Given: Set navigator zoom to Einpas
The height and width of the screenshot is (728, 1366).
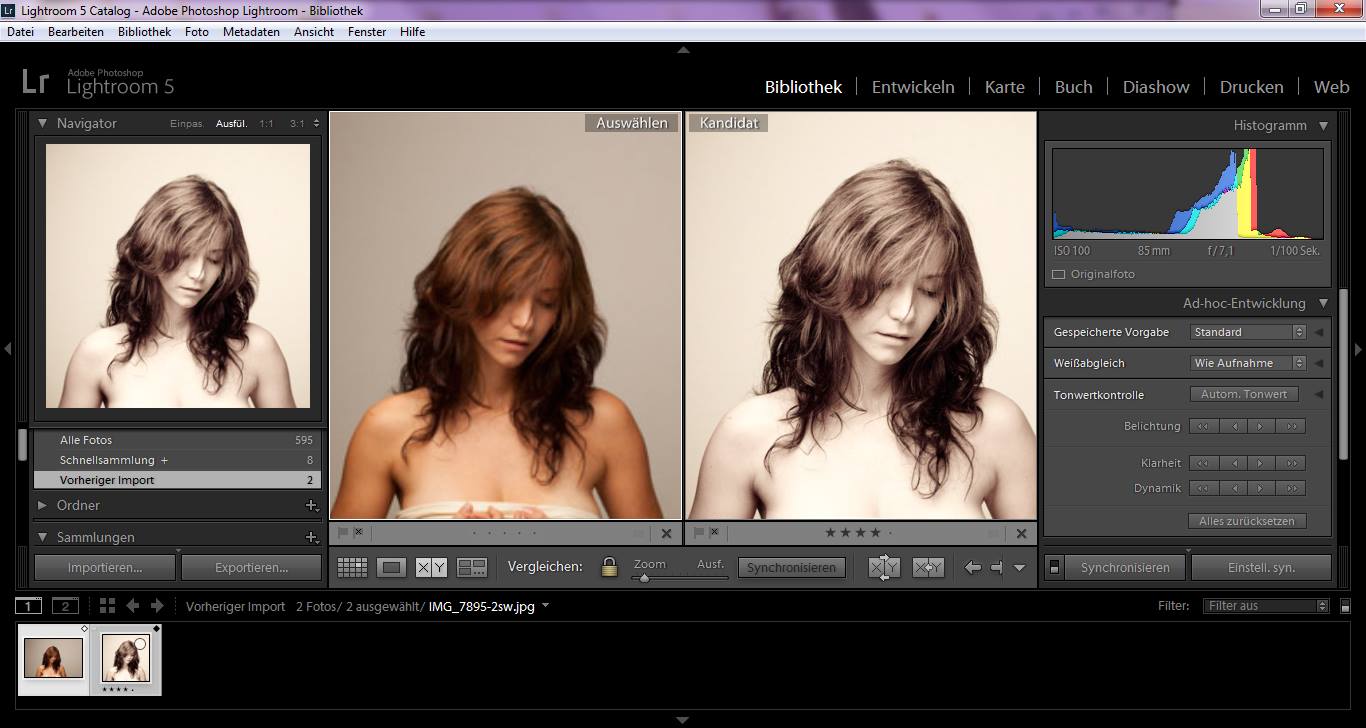Looking at the screenshot, I should [x=186, y=124].
